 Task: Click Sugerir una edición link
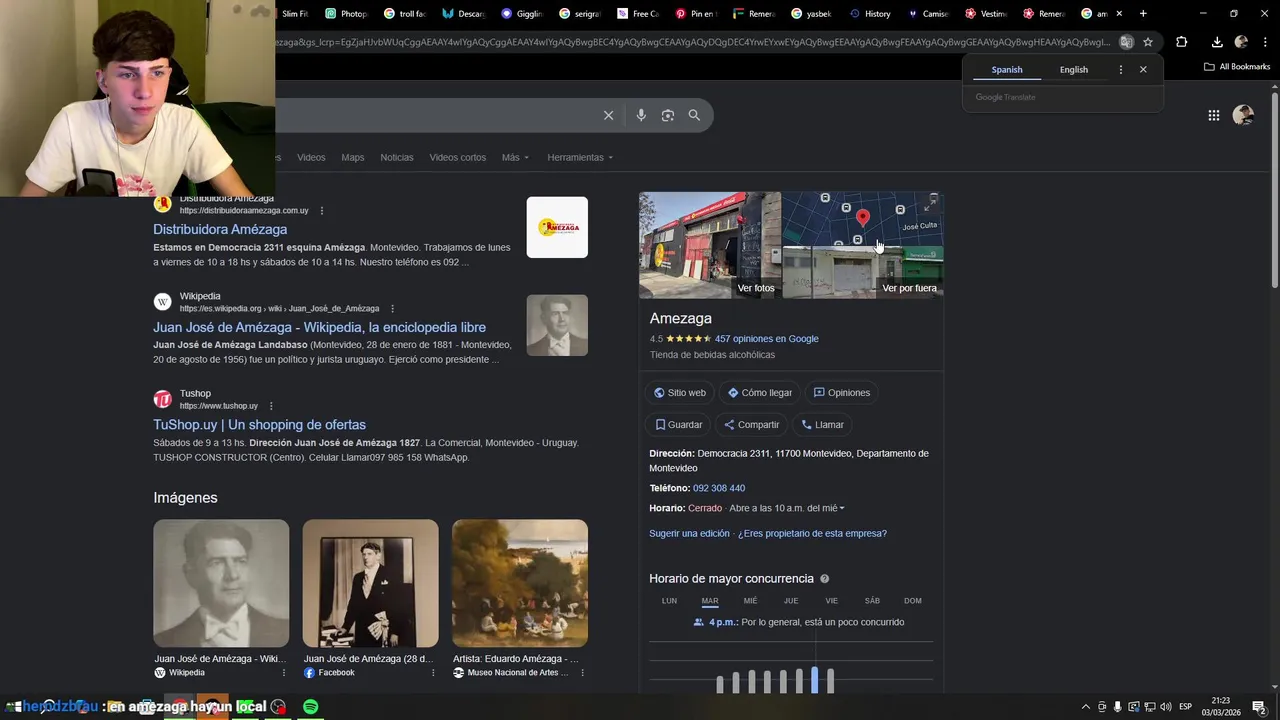(x=689, y=534)
